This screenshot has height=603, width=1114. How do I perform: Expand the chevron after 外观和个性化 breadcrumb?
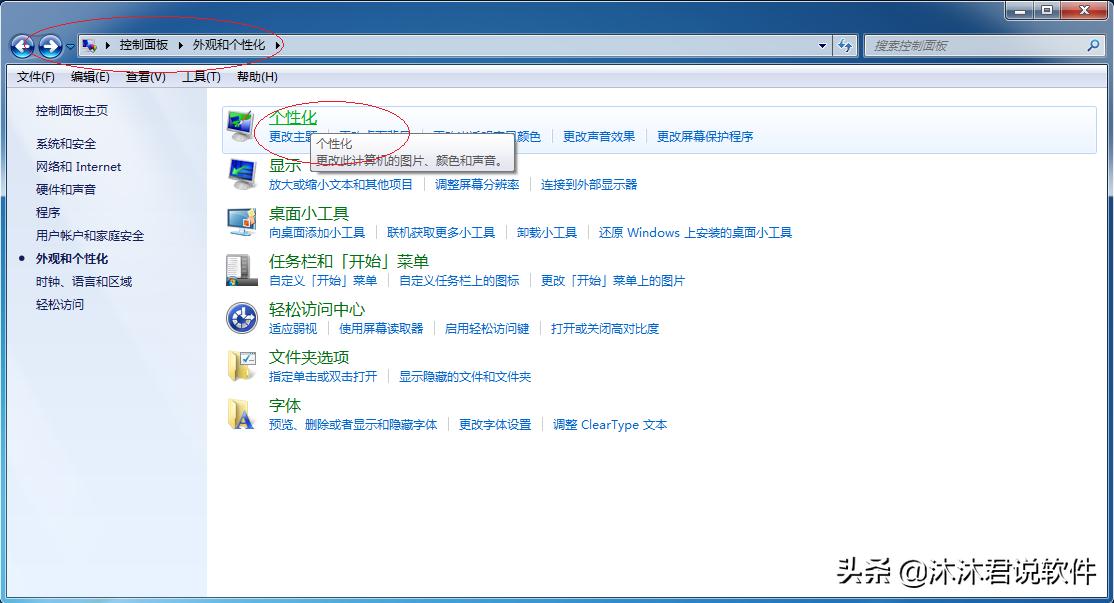pyautogui.click(x=279, y=45)
